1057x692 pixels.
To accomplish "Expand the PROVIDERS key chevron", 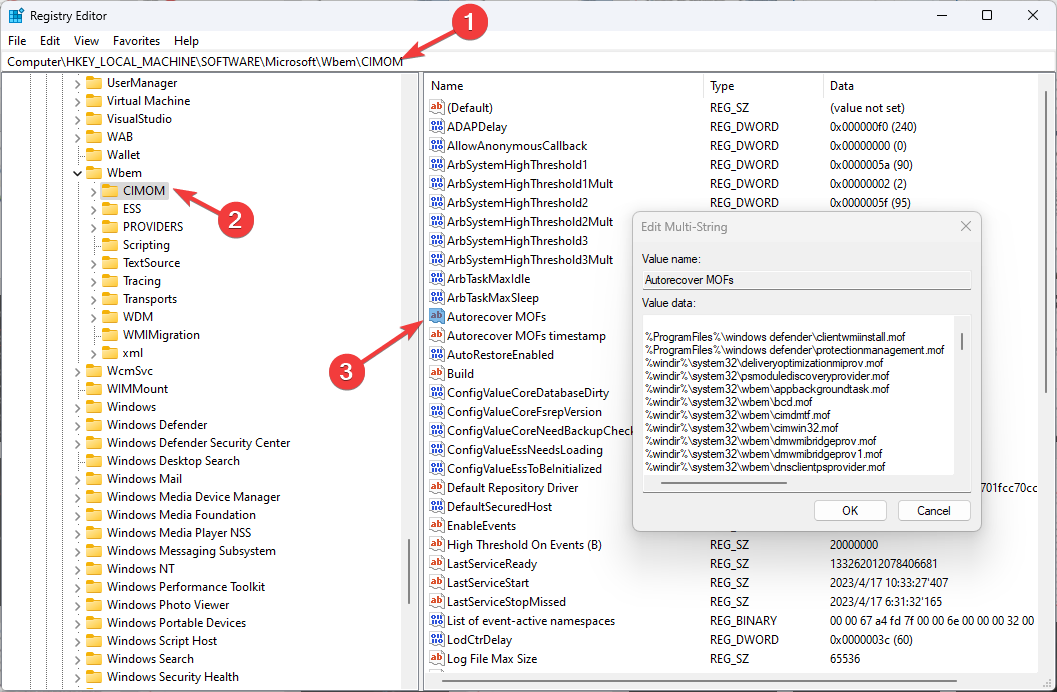I will 94,227.
